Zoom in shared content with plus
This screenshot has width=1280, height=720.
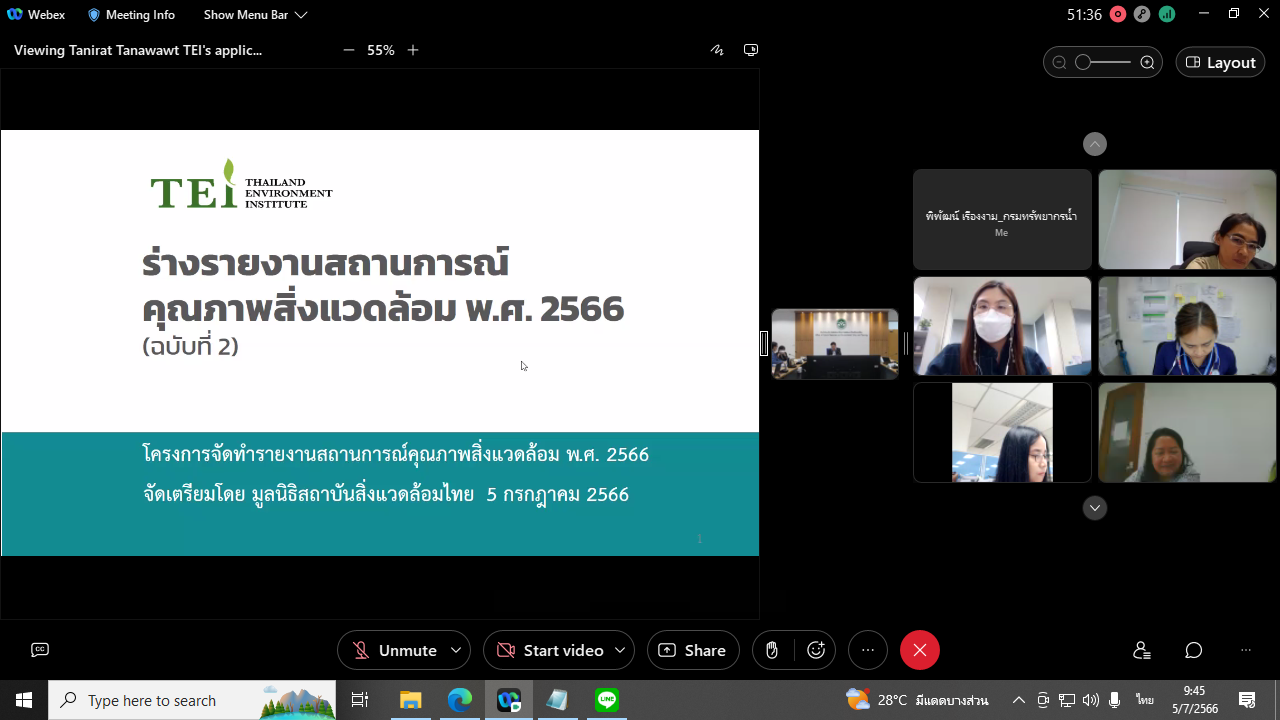413,50
